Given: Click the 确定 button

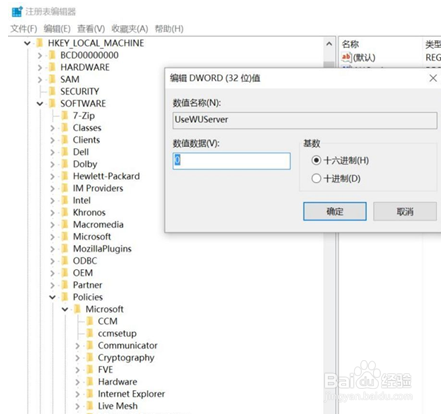Looking at the screenshot, I should click(x=335, y=211).
